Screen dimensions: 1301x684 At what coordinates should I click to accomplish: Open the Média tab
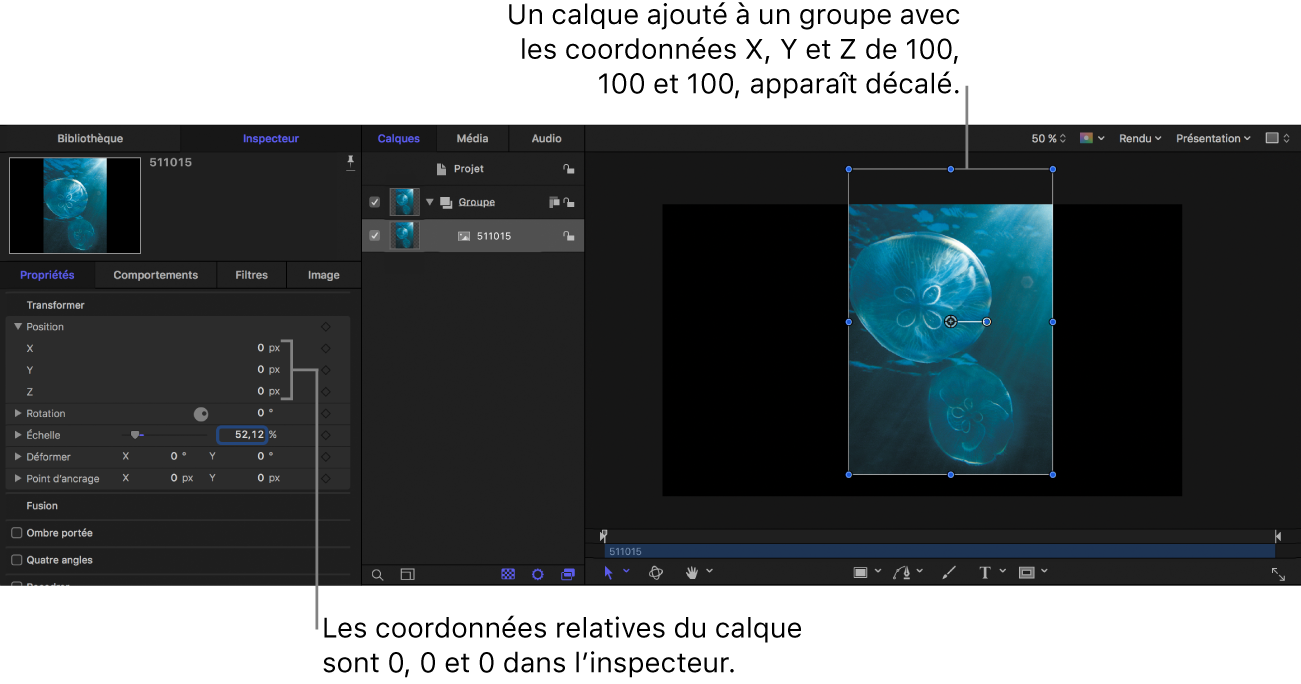tap(472, 138)
